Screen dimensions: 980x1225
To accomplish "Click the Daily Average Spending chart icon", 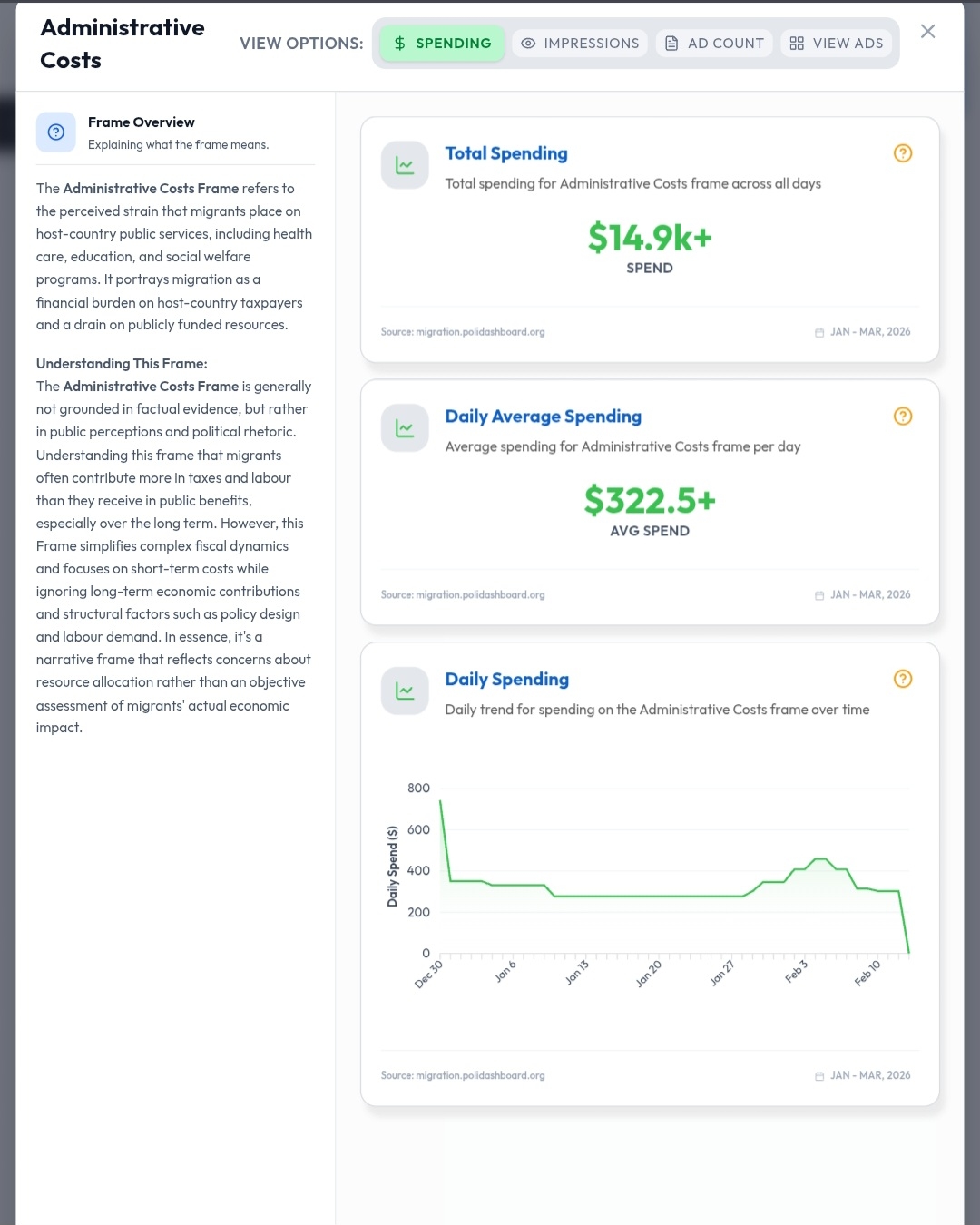I will click(x=405, y=428).
